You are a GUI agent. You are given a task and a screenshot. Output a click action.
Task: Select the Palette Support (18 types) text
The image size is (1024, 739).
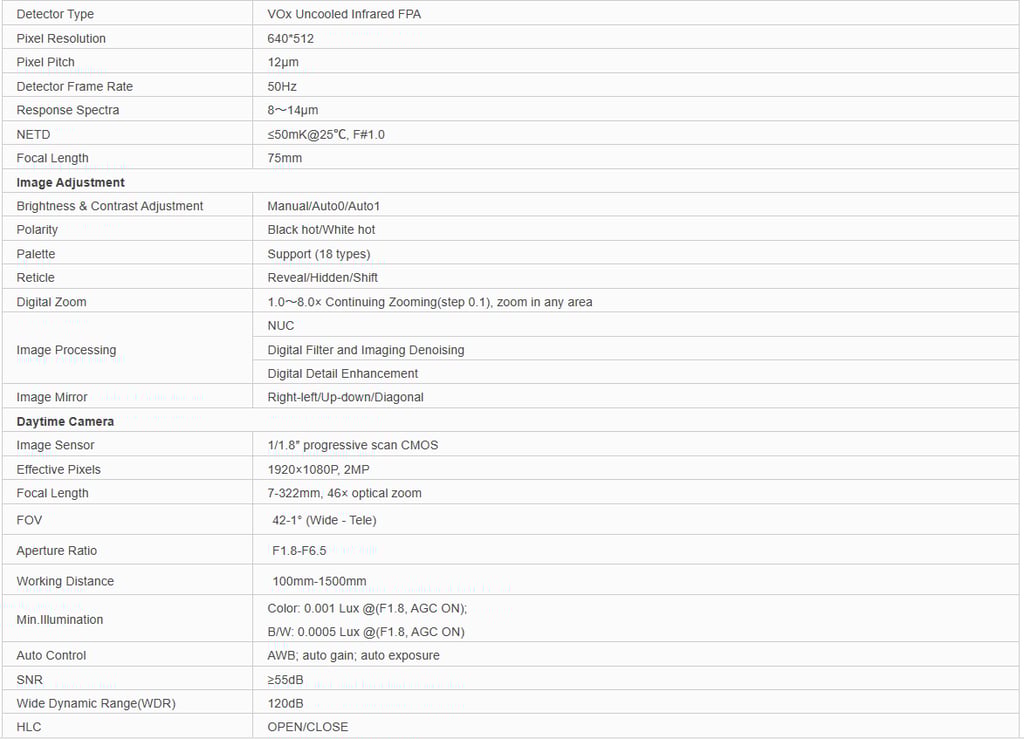[319, 254]
